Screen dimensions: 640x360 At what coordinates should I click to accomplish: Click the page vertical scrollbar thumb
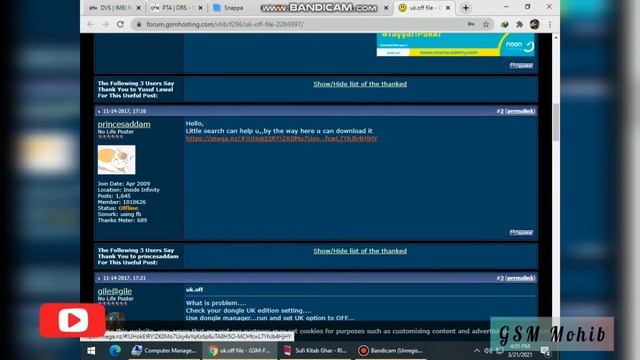pyautogui.click(x=556, y=122)
